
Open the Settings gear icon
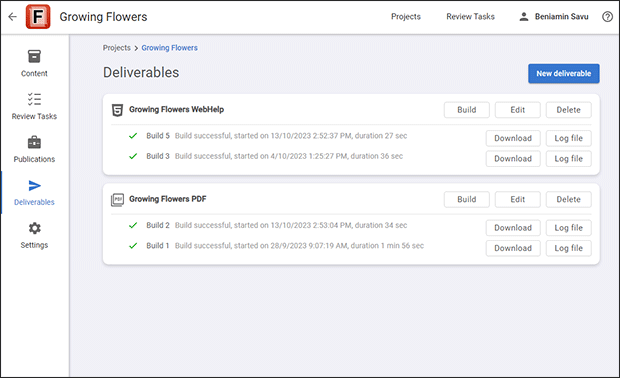coord(34,228)
